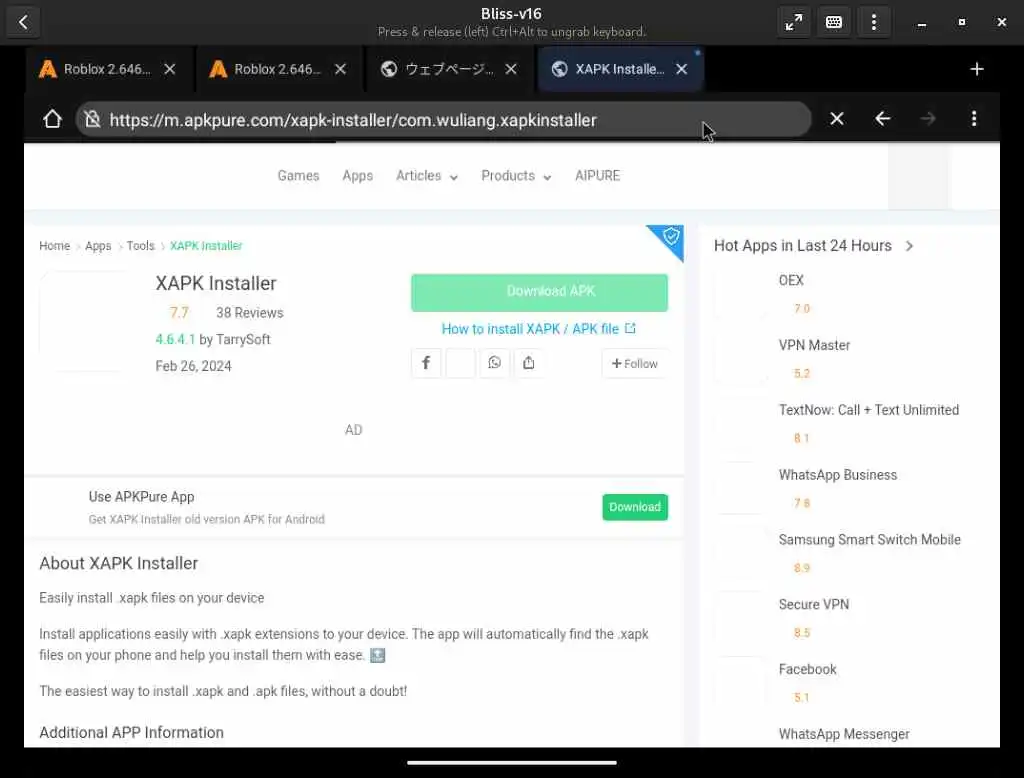Open version 4.6.4.1 link

click(175, 339)
